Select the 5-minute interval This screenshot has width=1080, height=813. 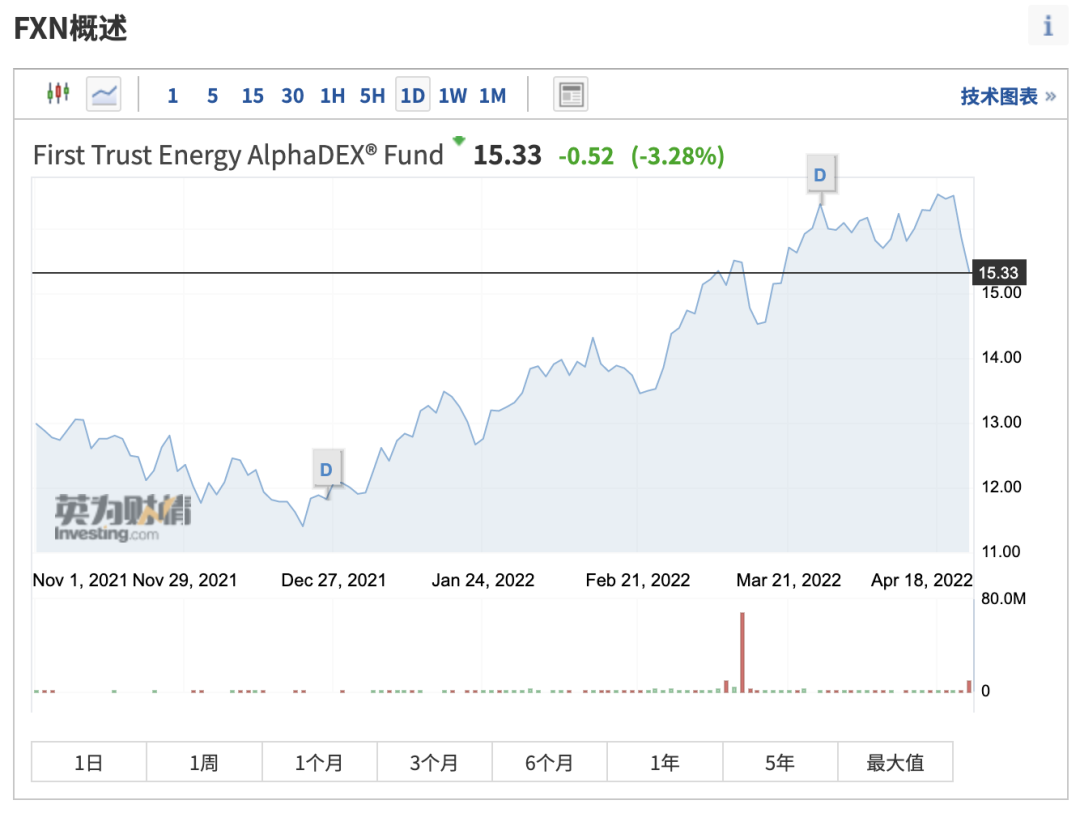tap(212, 96)
